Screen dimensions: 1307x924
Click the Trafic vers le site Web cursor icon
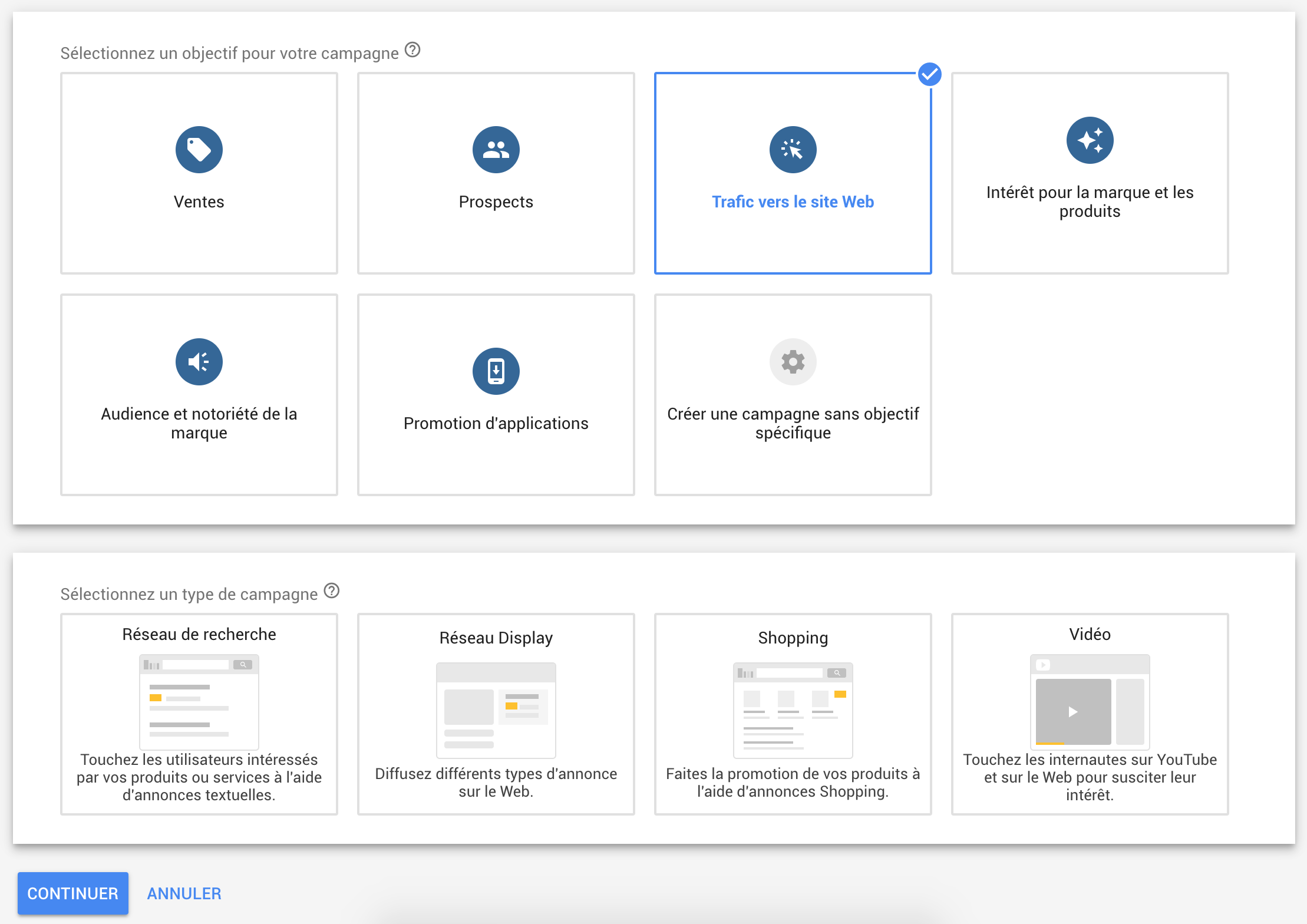pos(793,150)
